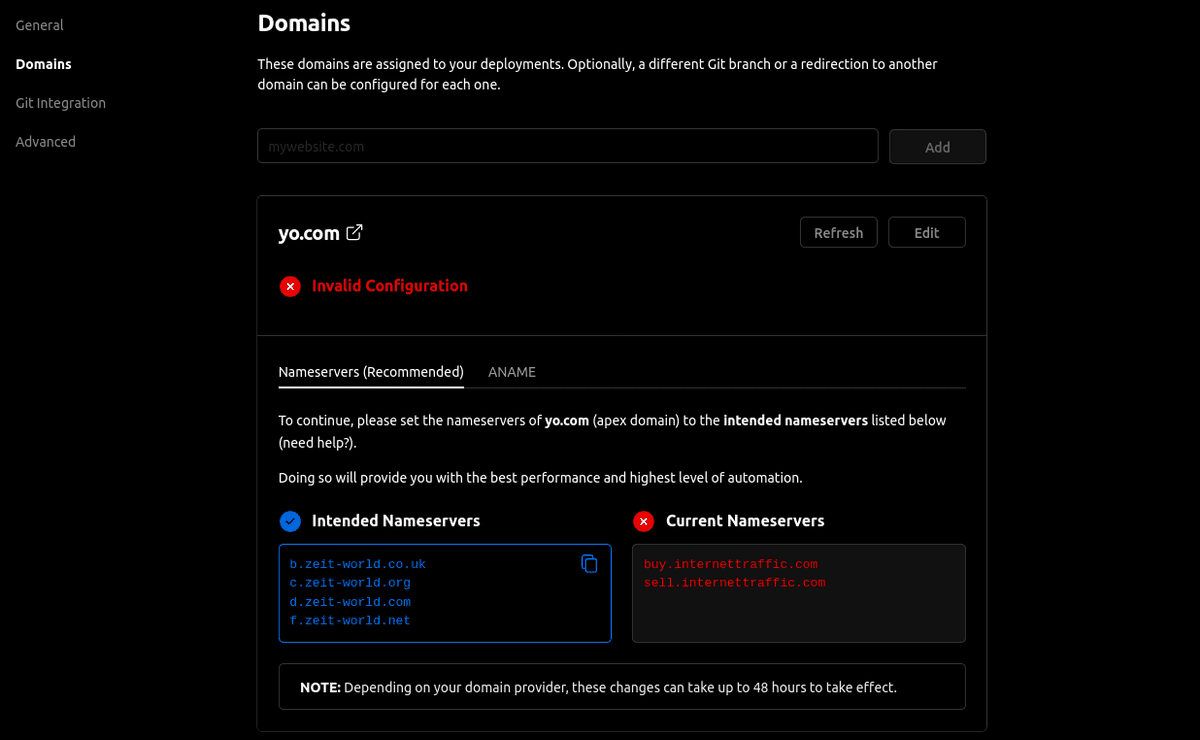Select the Nameservers (Recommended) tab
This screenshot has height=740, width=1200.
371,371
